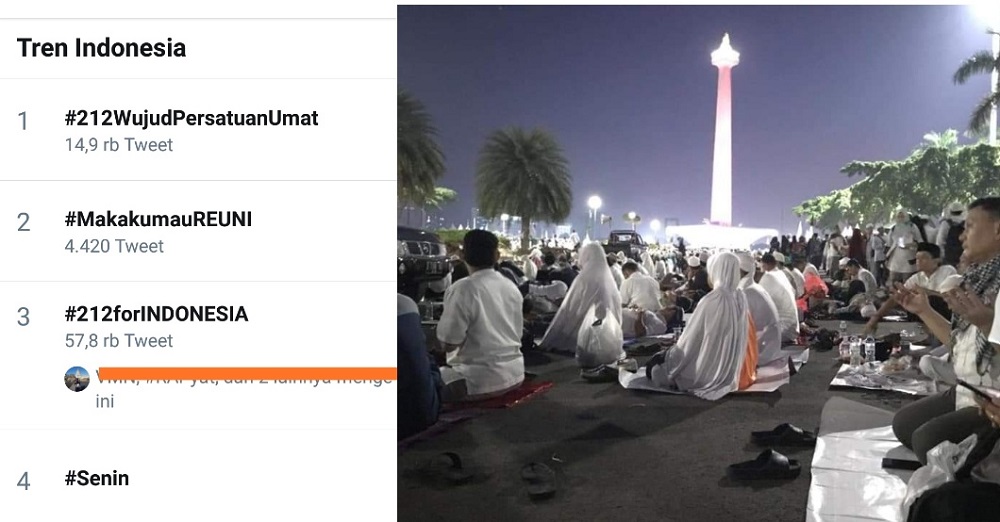Click the parked dark car in photo

click(x=422, y=262)
